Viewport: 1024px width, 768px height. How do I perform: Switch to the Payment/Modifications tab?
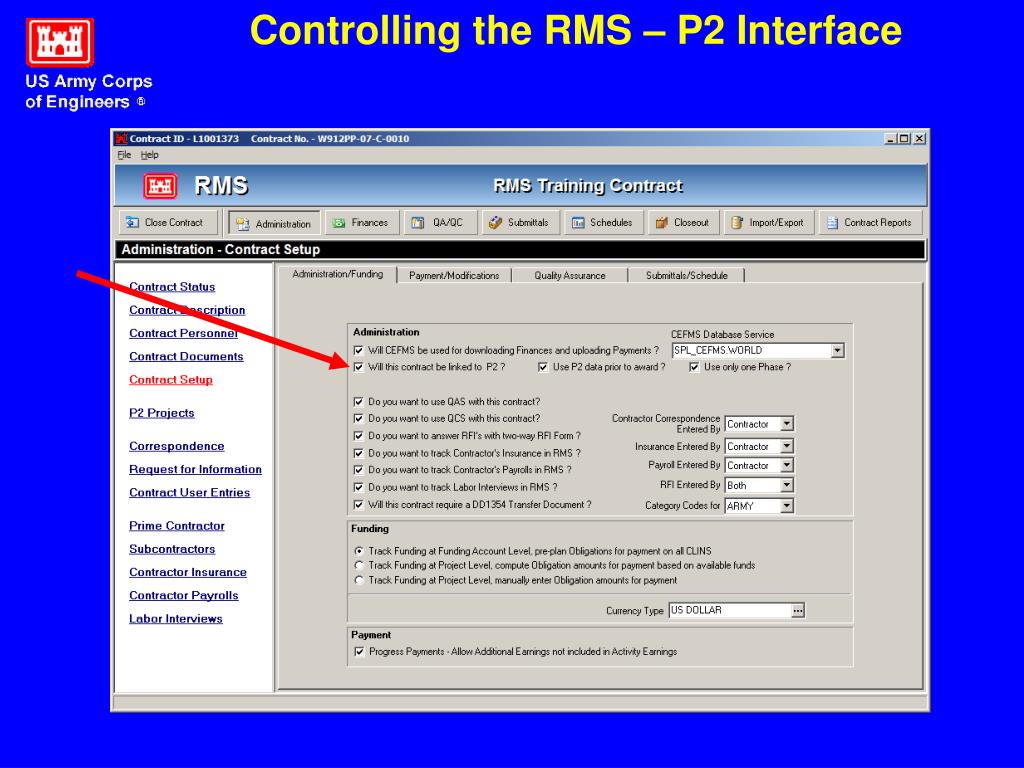click(454, 276)
